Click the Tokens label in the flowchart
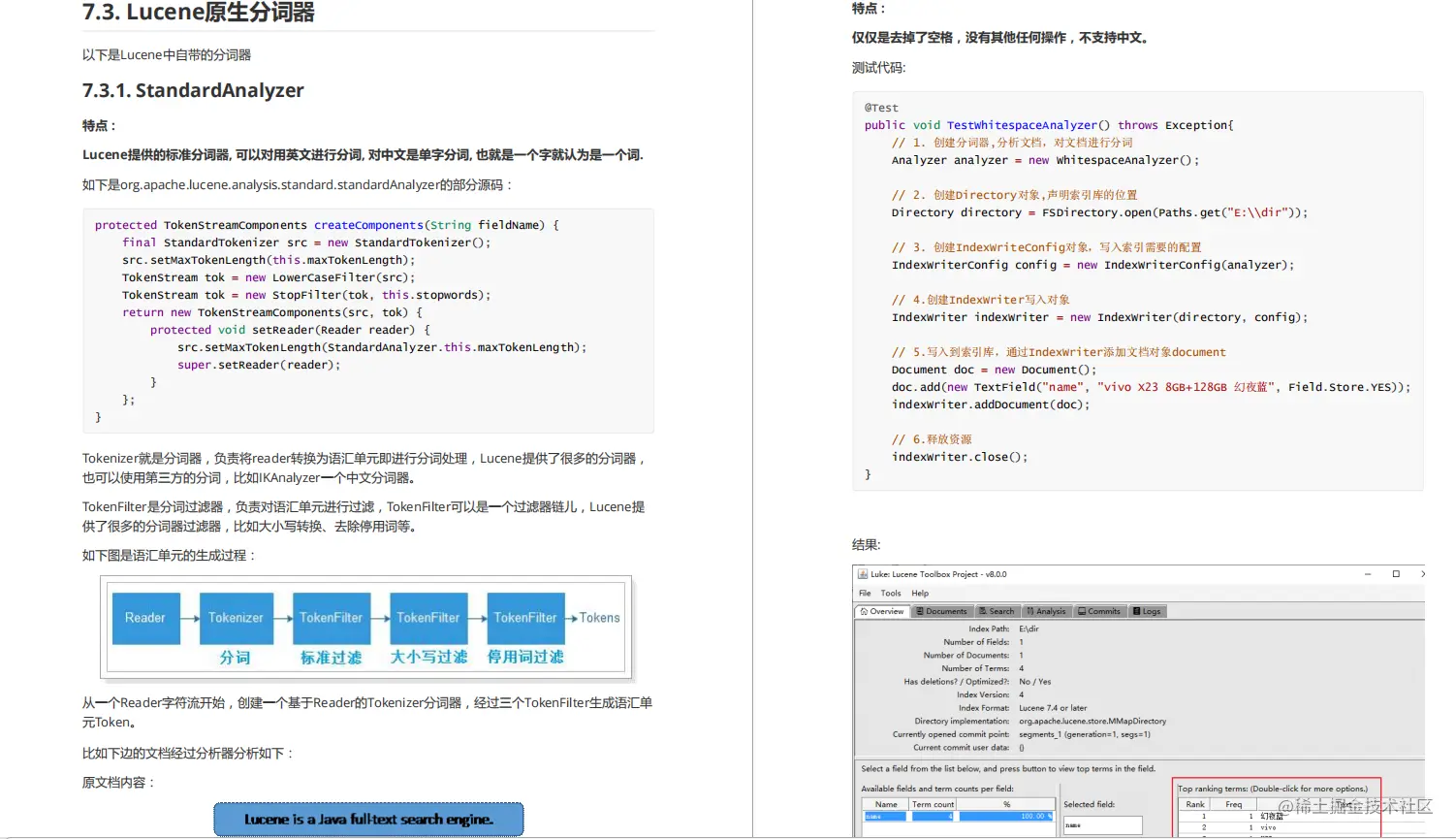The width and height of the screenshot is (1456, 839). (599, 618)
